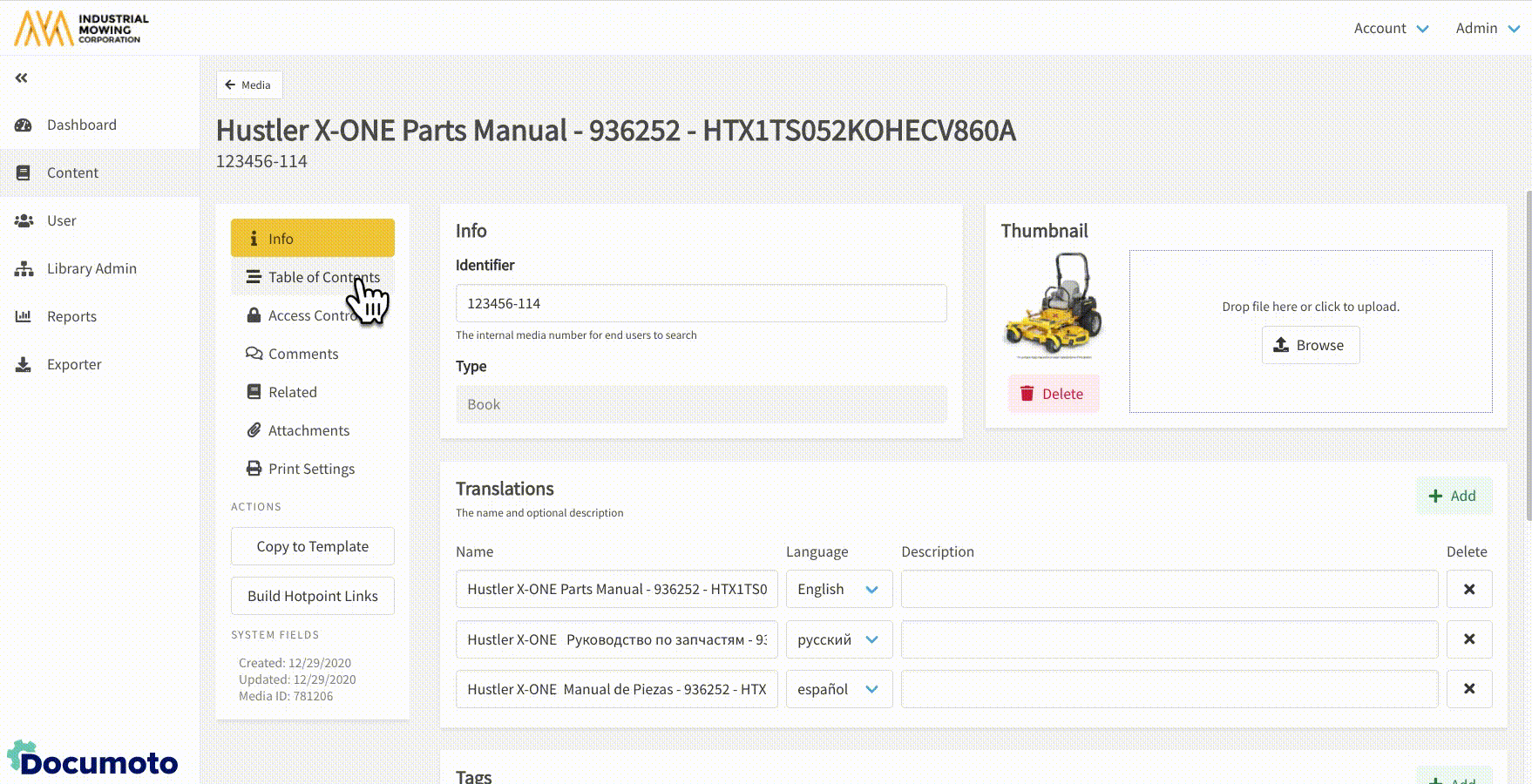Image resolution: width=1532 pixels, height=784 pixels.
Task: Open the русский language dropdown
Action: 838,639
